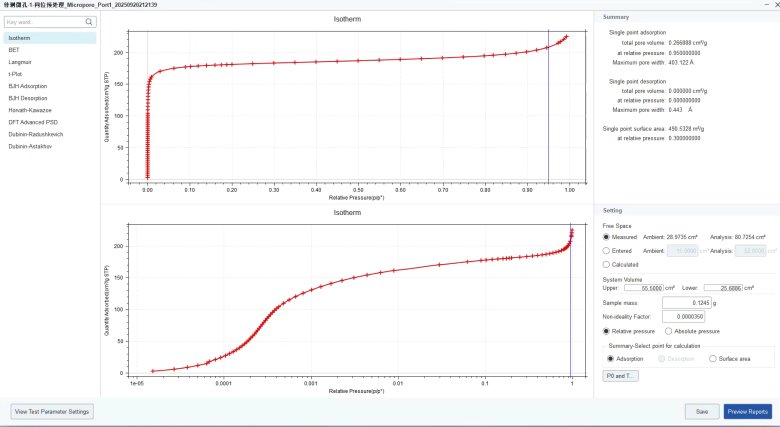Open DFT Advanced PSD
780x427 pixels.
point(30,123)
